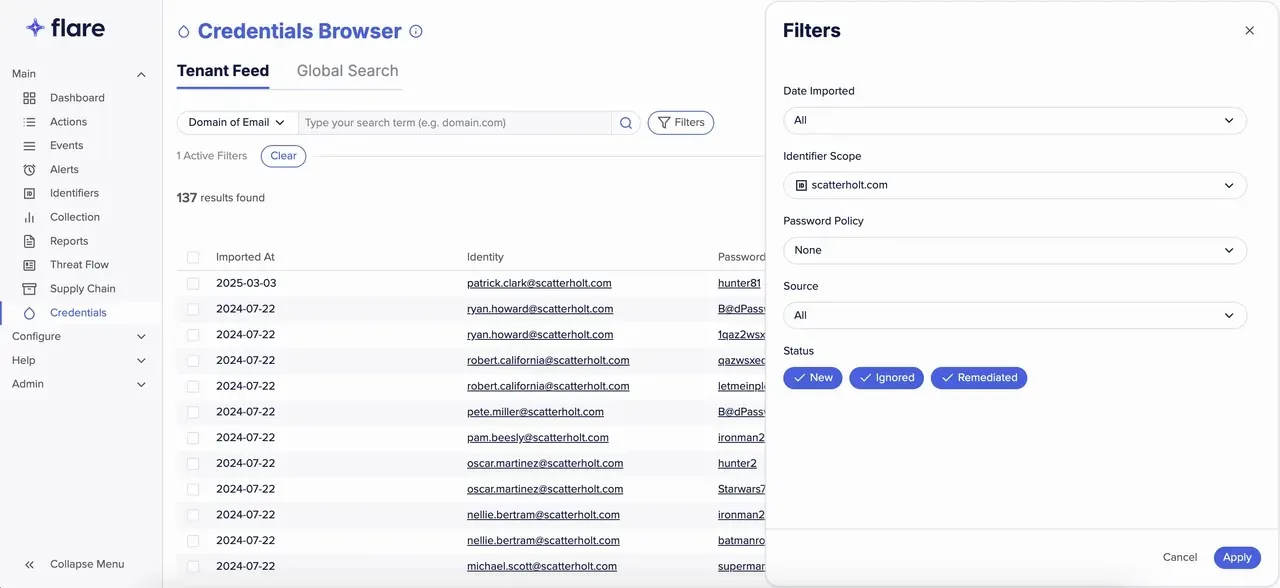
Task: Click the Events icon in sidebar
Action: [29, 146]
